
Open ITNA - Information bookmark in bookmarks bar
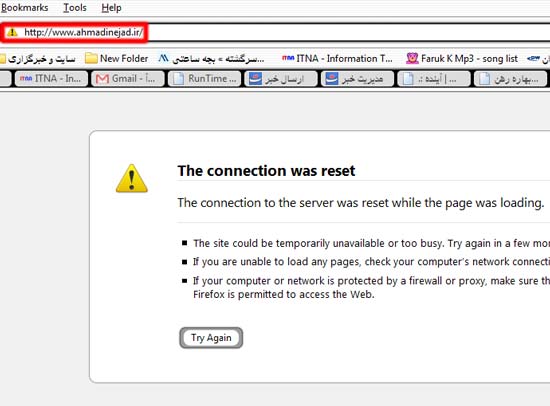pos(337,59)
